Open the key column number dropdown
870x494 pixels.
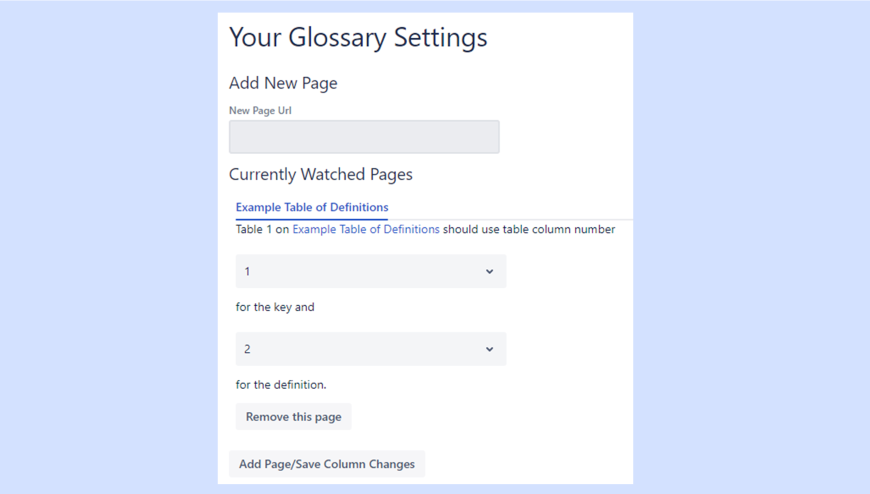click(x=370, y=271)
